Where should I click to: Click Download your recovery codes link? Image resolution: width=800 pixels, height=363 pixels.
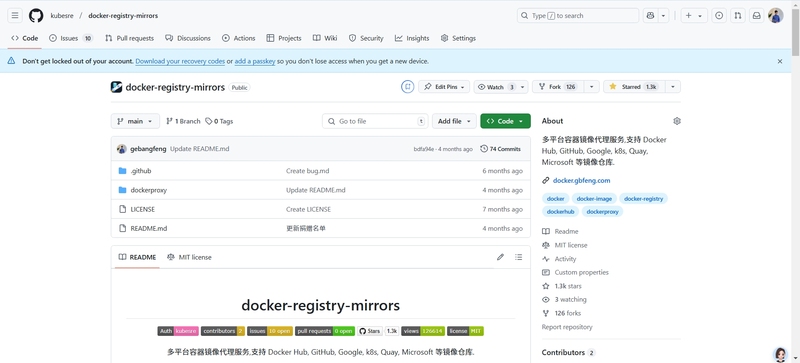180,61
